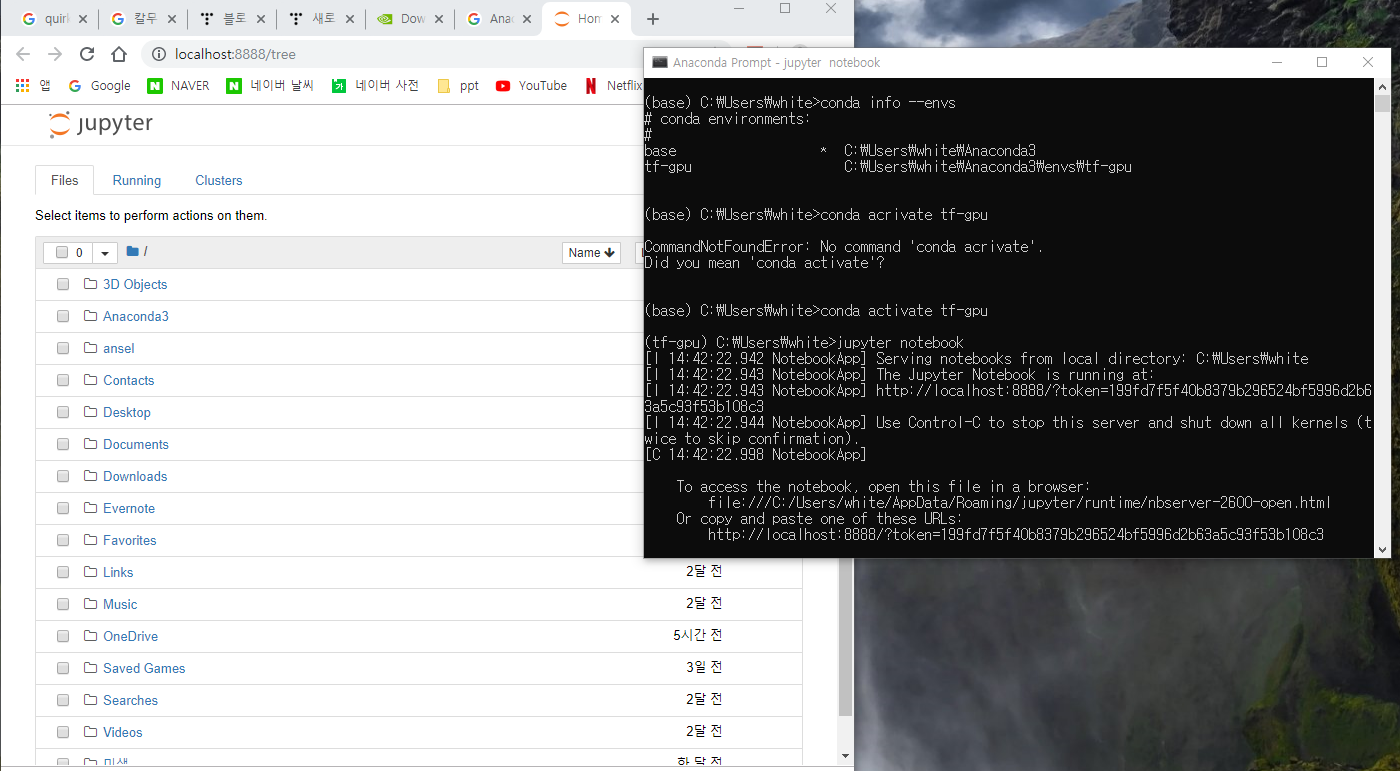1400x771 pixels.
Task: Click the folder icon beside Evernote
Action: tap(90, 508)
